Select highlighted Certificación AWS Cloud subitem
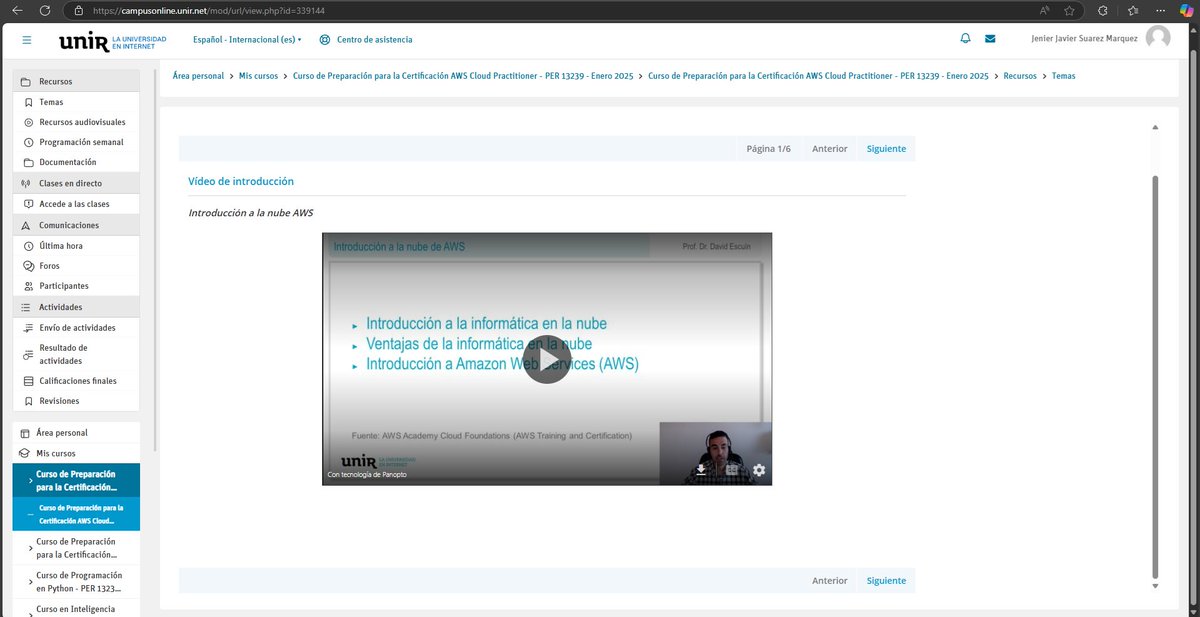The width and height of the screenshot is (1200, 617). pos(78,514)
